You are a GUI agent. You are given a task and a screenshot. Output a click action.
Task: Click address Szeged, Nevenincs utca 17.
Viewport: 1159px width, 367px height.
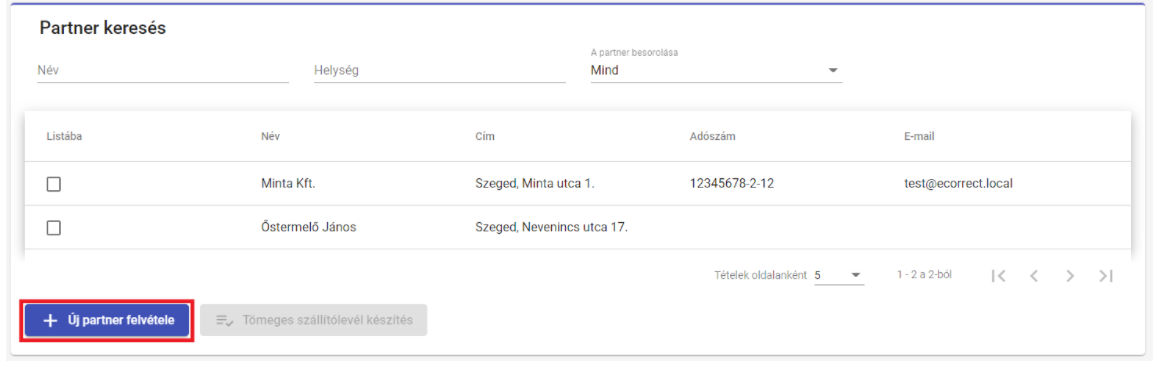[551, 228]
